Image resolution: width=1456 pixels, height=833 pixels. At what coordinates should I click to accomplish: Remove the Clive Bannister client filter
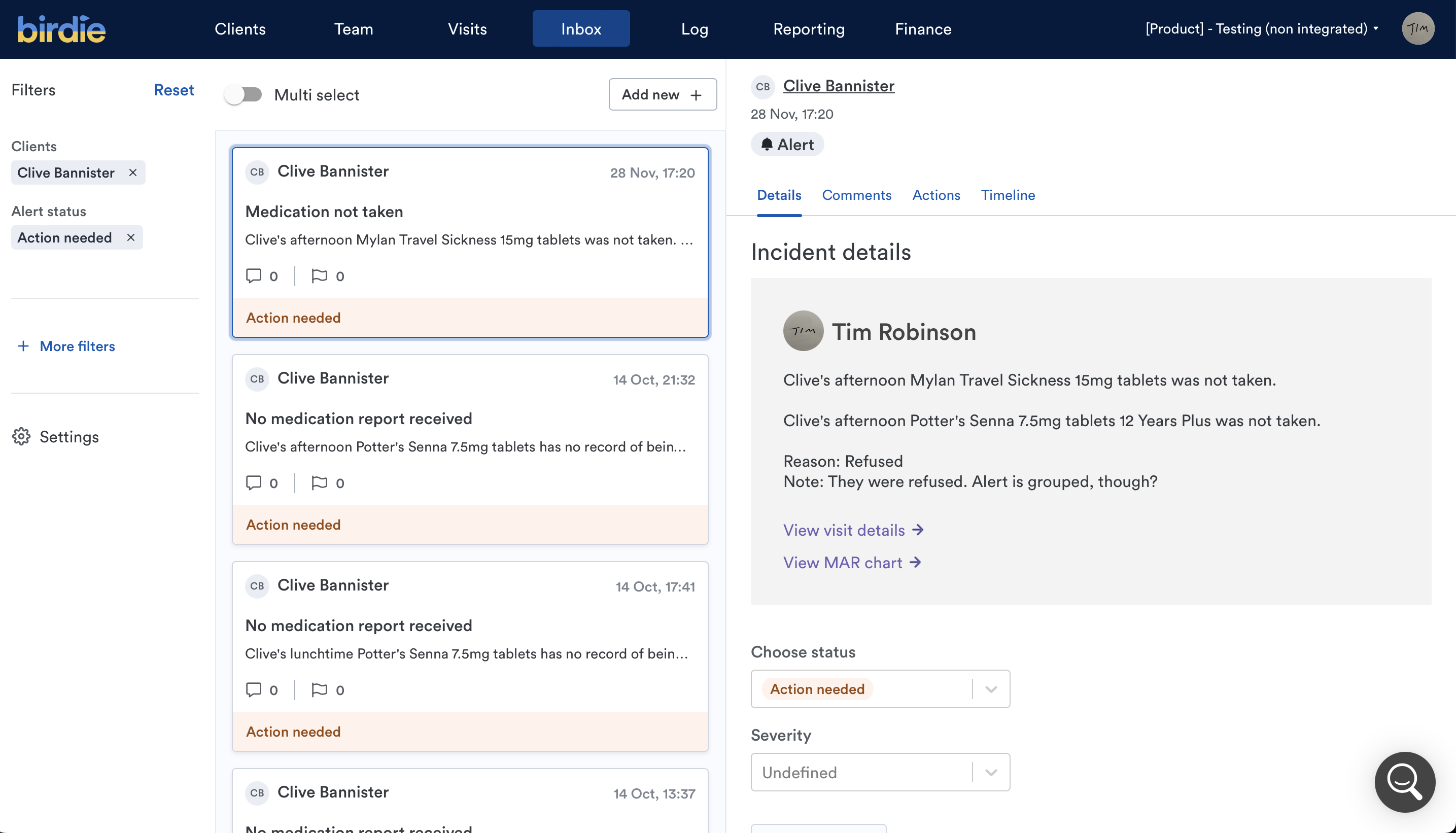[x=133, y=172]
